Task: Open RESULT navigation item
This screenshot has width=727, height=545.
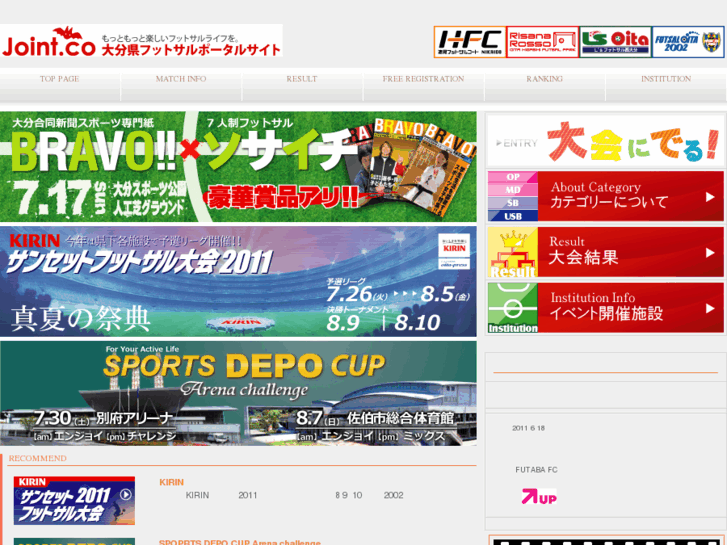Action: 302,79
